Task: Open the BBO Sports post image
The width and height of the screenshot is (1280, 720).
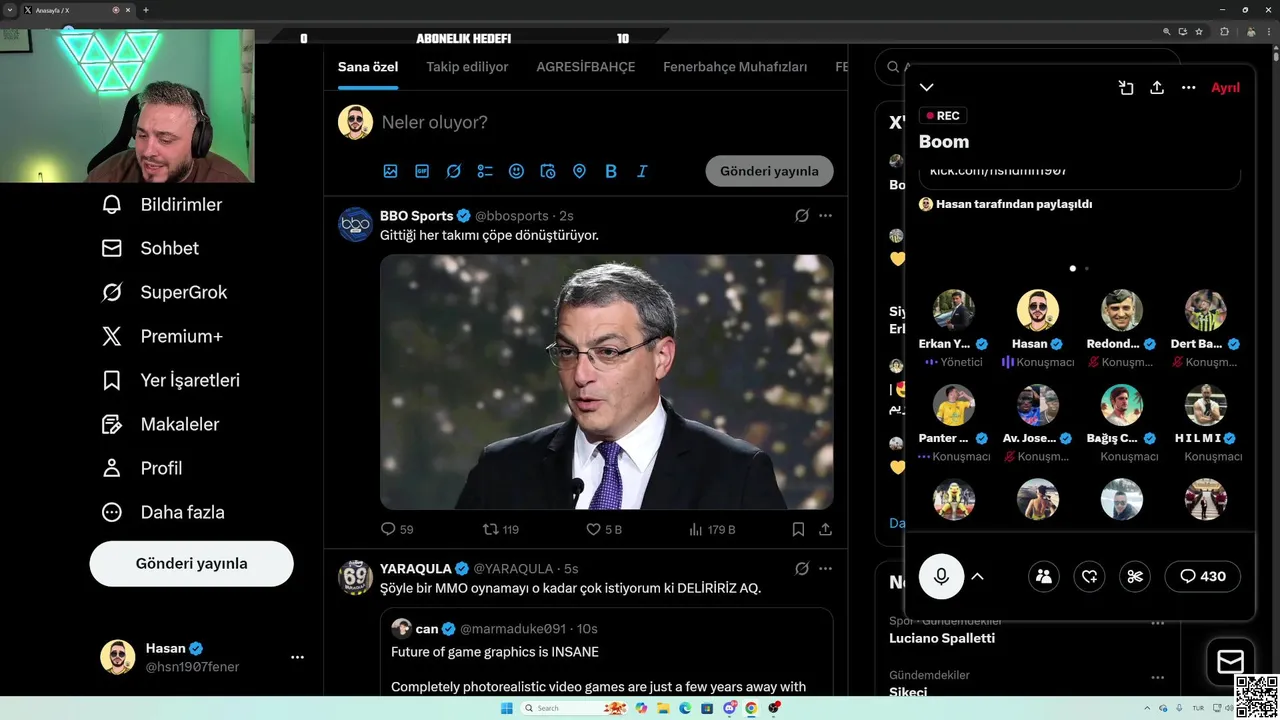Action: (606, 382)
